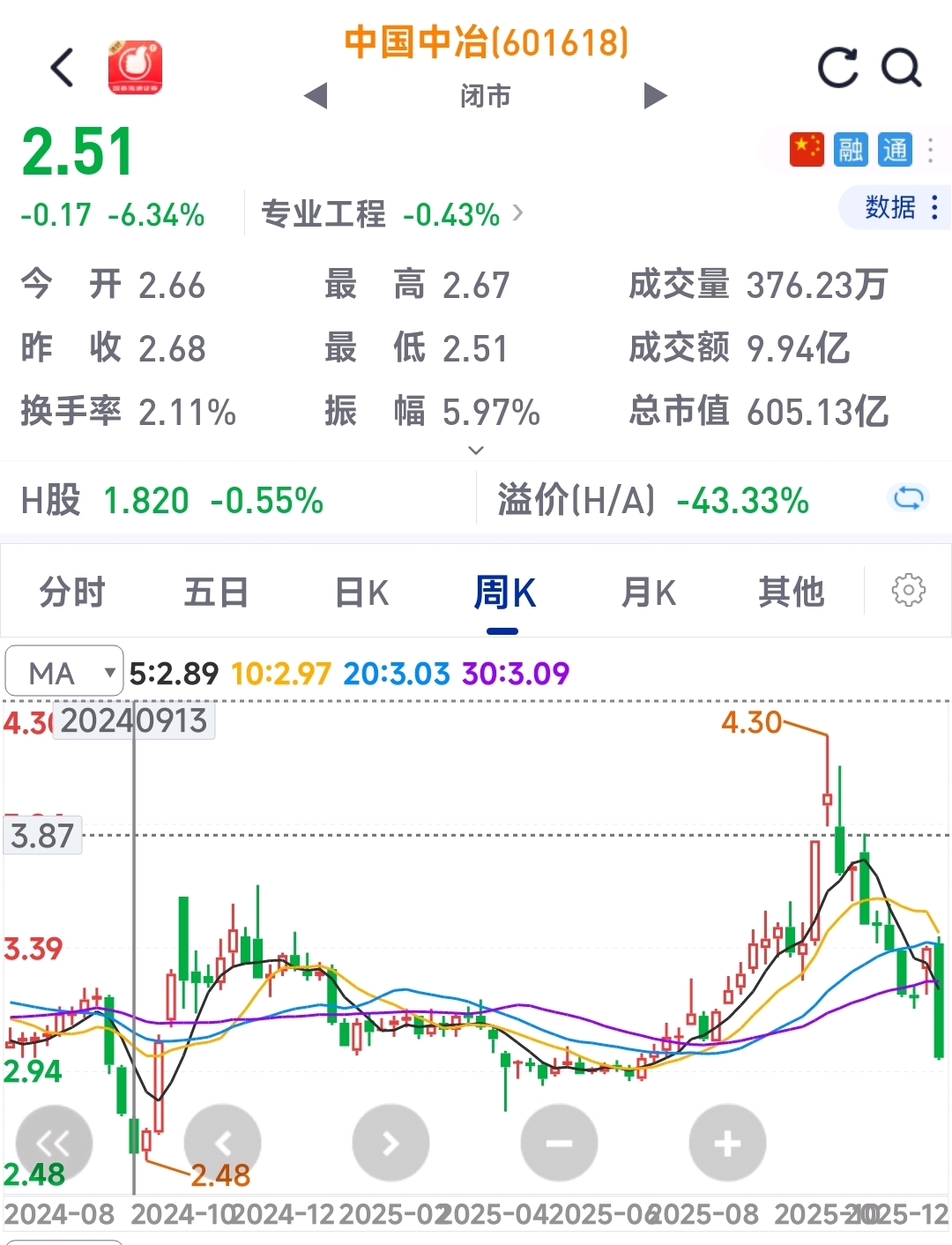Move chart cursor right one bar

click(x=390, y=1143)
